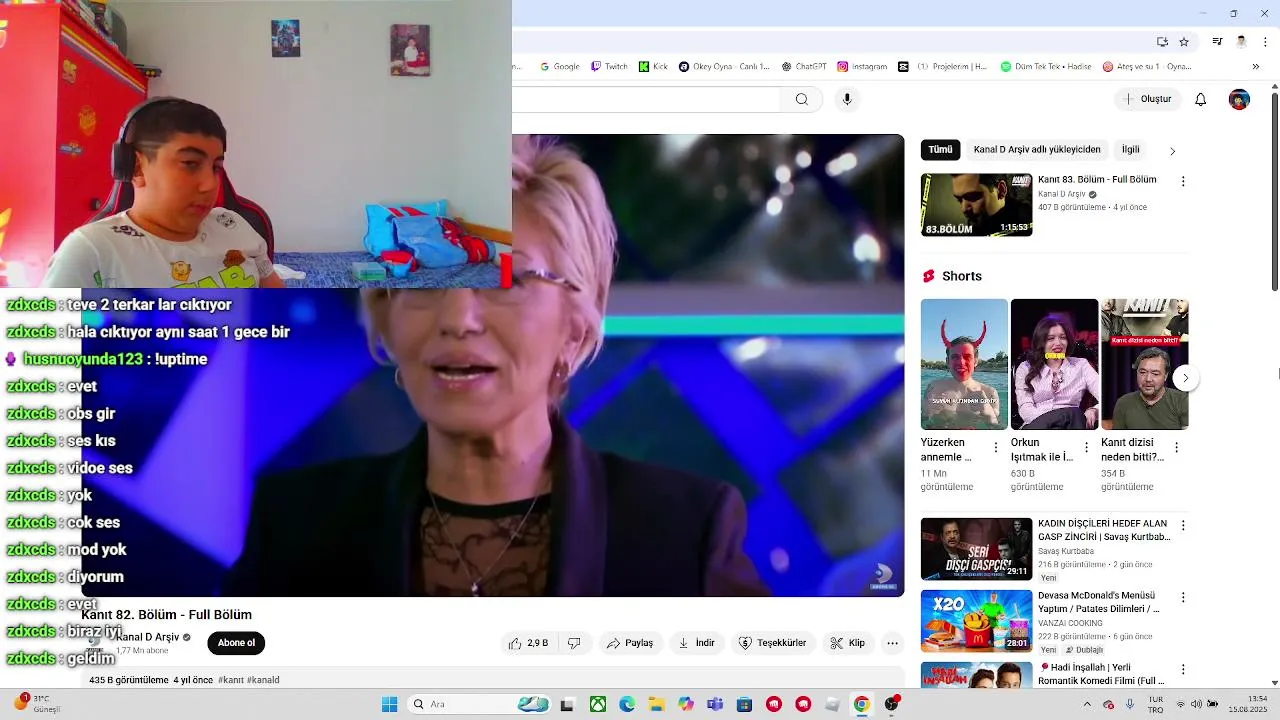Viewport: 1280px width, 720px height.
Task: Open Kanıt dizisi neden bitti short
Action: coord(1145,364)
